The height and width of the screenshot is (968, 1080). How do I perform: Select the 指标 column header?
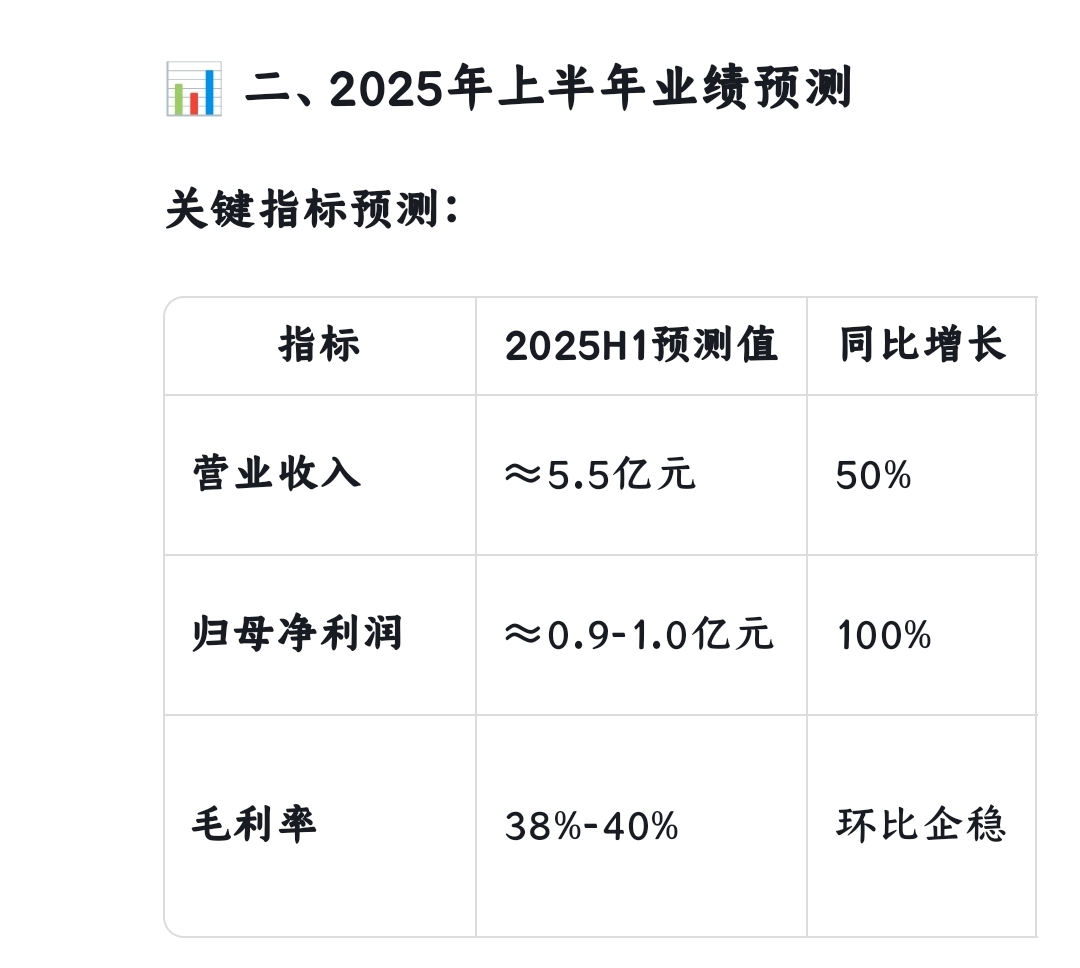[320, 345]
